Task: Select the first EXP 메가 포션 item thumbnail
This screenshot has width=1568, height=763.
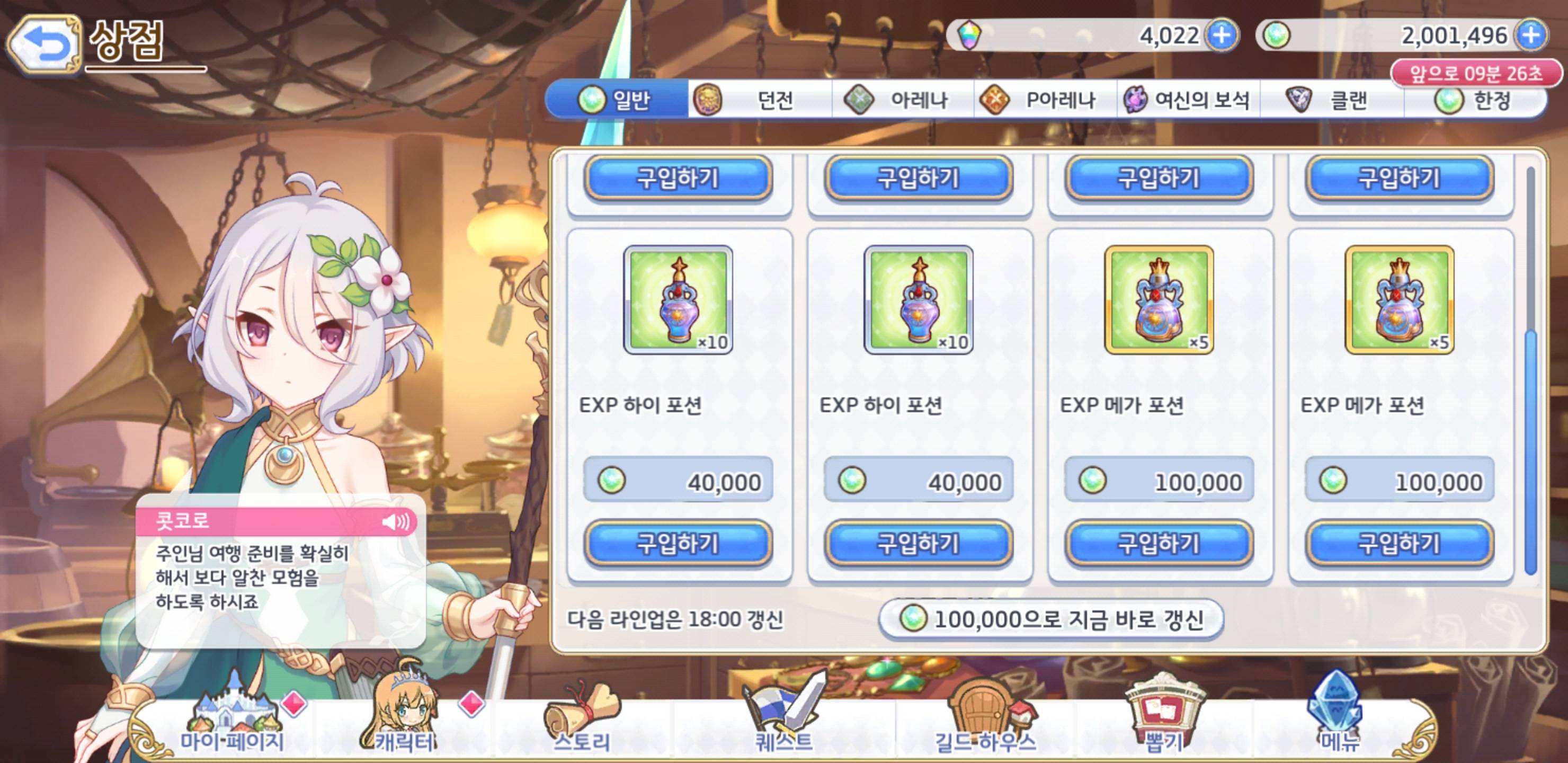Action: point(1159,299)
